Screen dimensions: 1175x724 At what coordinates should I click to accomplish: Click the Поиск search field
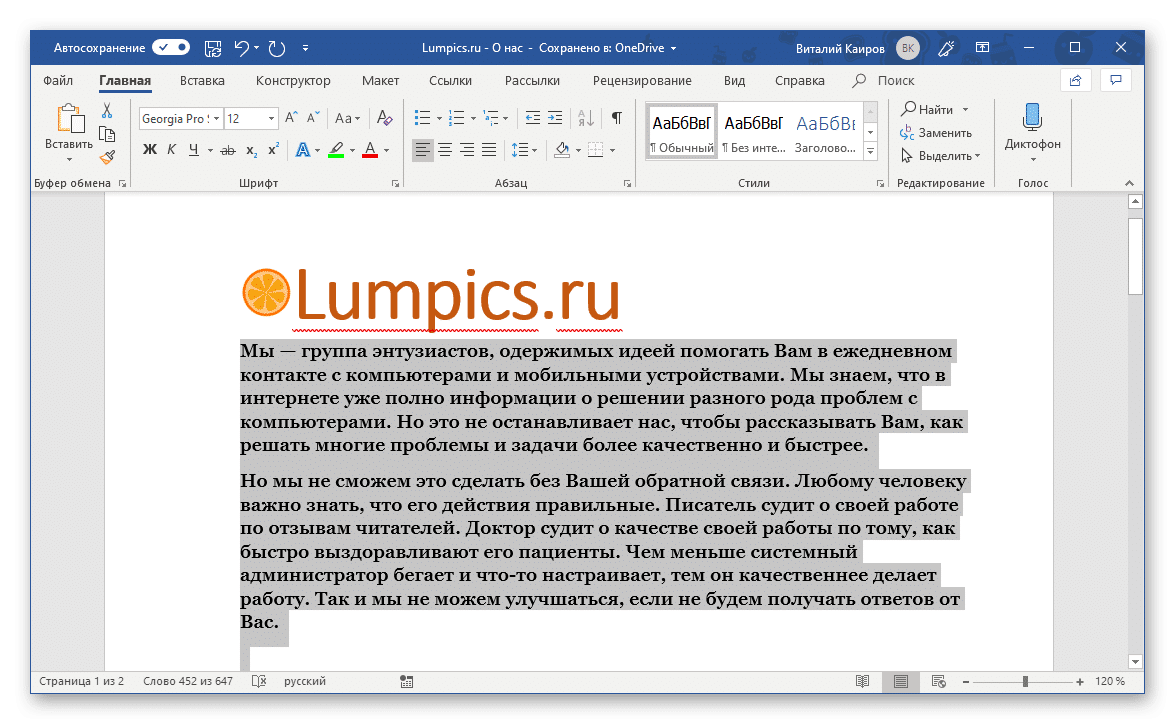pos(896,81)
